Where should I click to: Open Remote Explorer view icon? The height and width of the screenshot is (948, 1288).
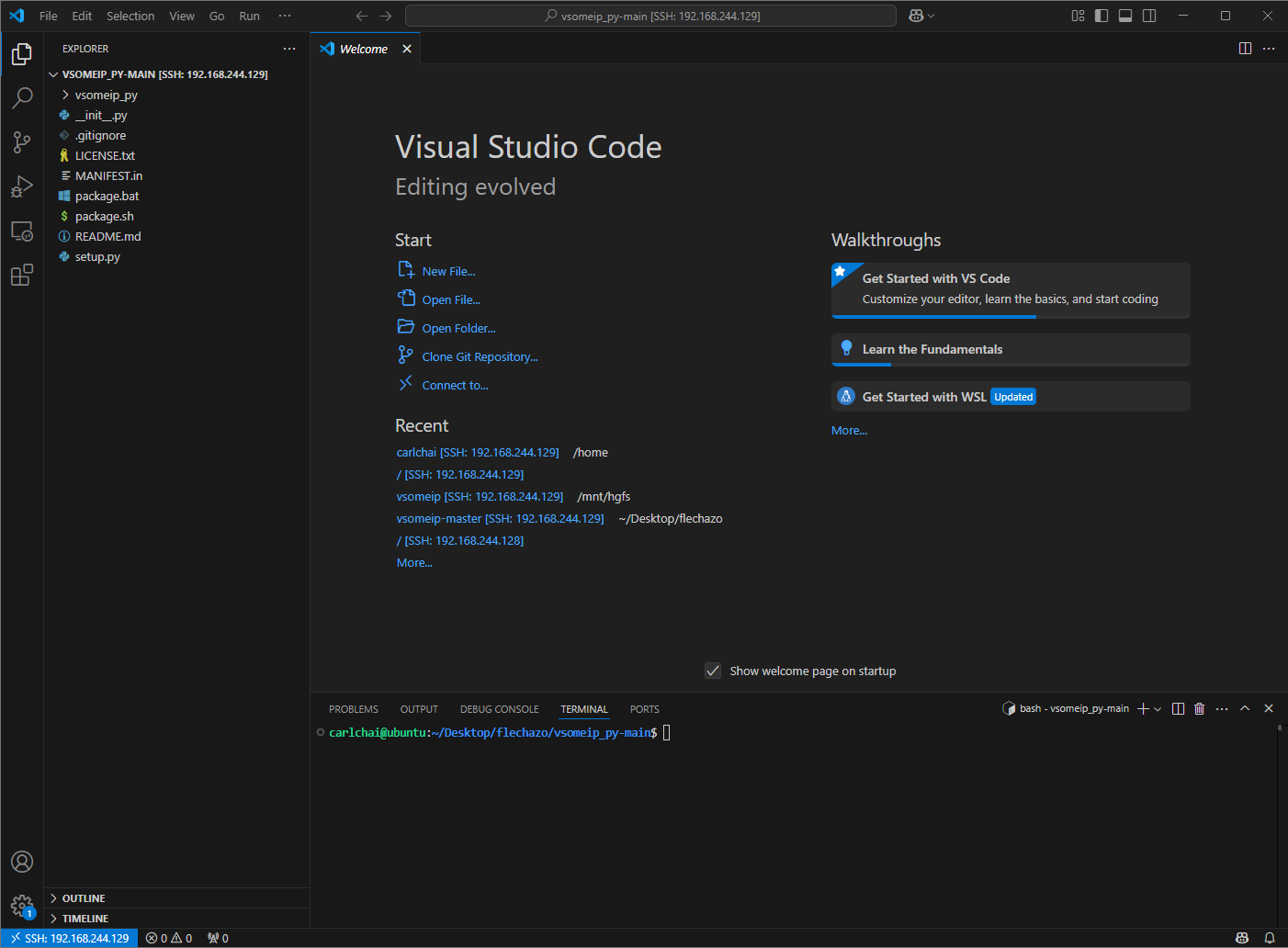pyautogui.click(x=22, y=231)
